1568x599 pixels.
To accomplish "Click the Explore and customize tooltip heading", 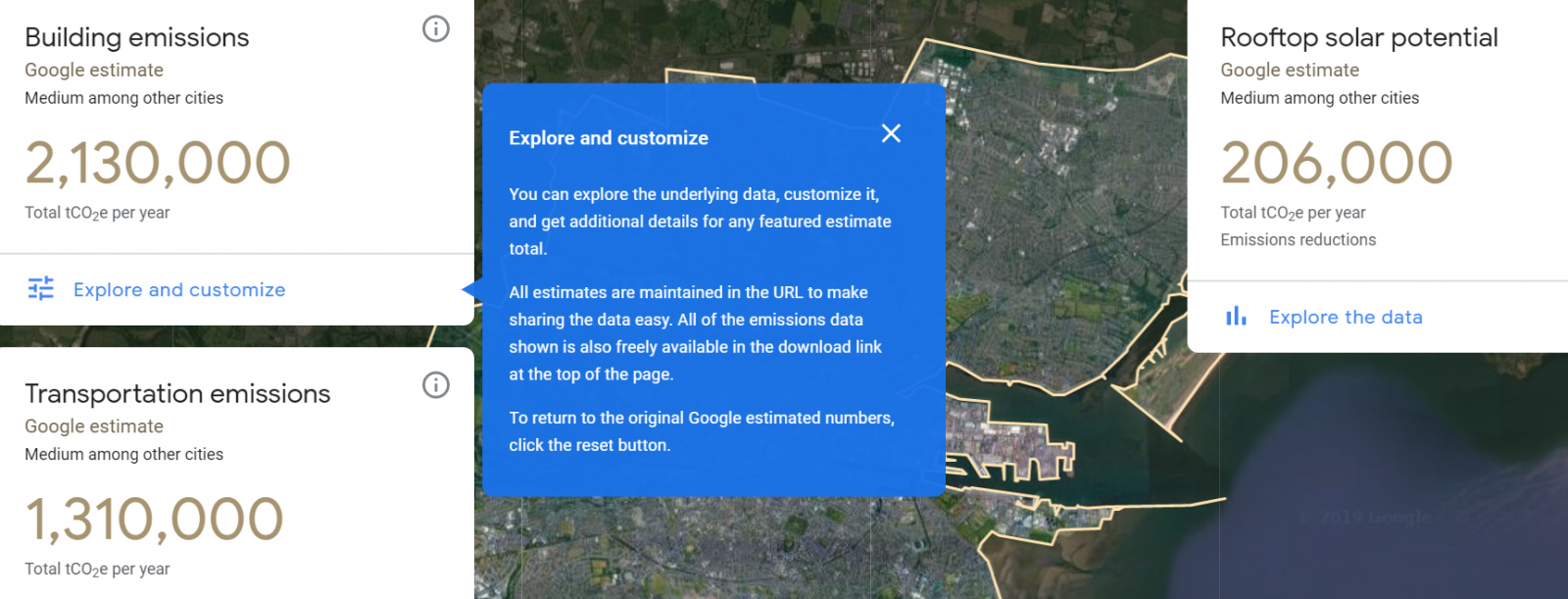I will coord(609,138).
